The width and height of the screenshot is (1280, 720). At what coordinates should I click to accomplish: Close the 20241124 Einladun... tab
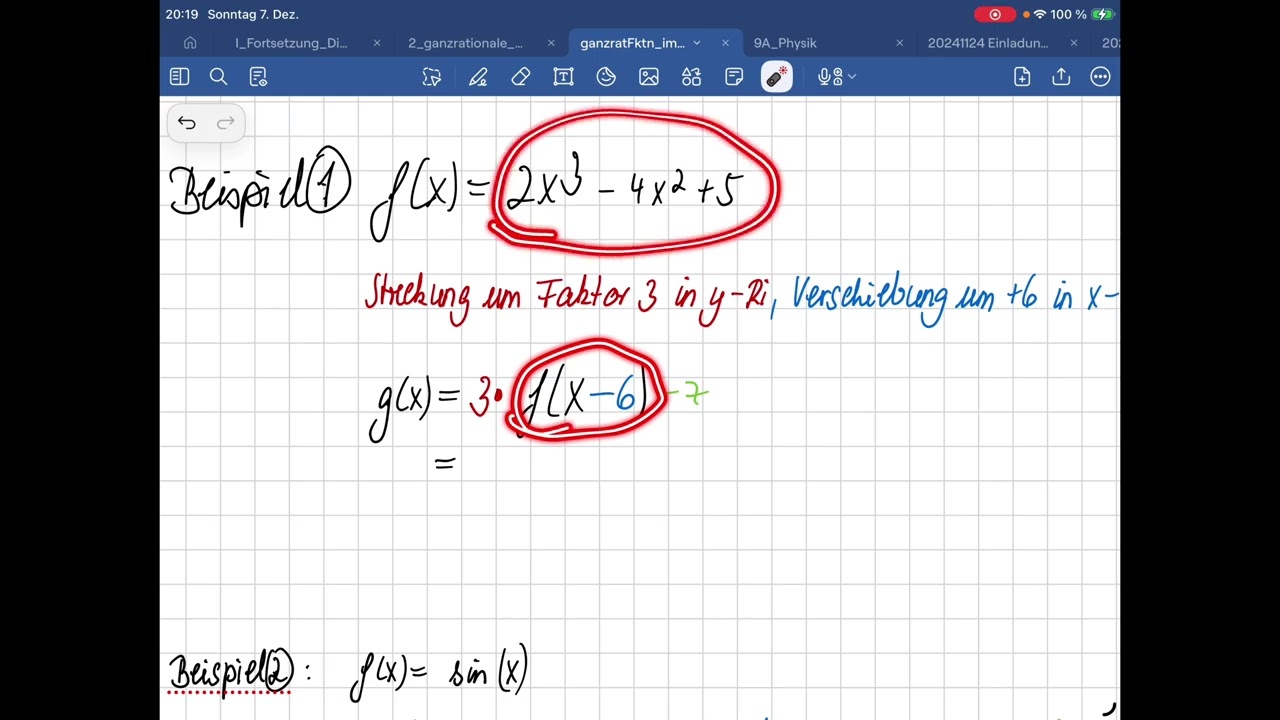(1073, 43)
